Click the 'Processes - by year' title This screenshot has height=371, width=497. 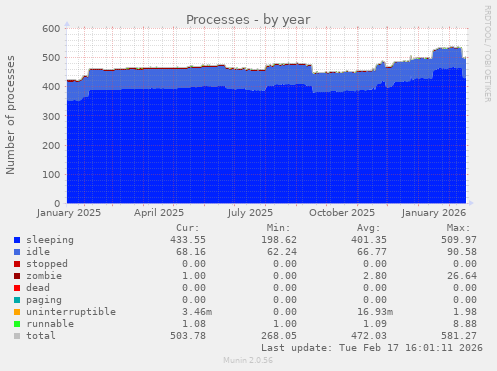click(248, 20)
